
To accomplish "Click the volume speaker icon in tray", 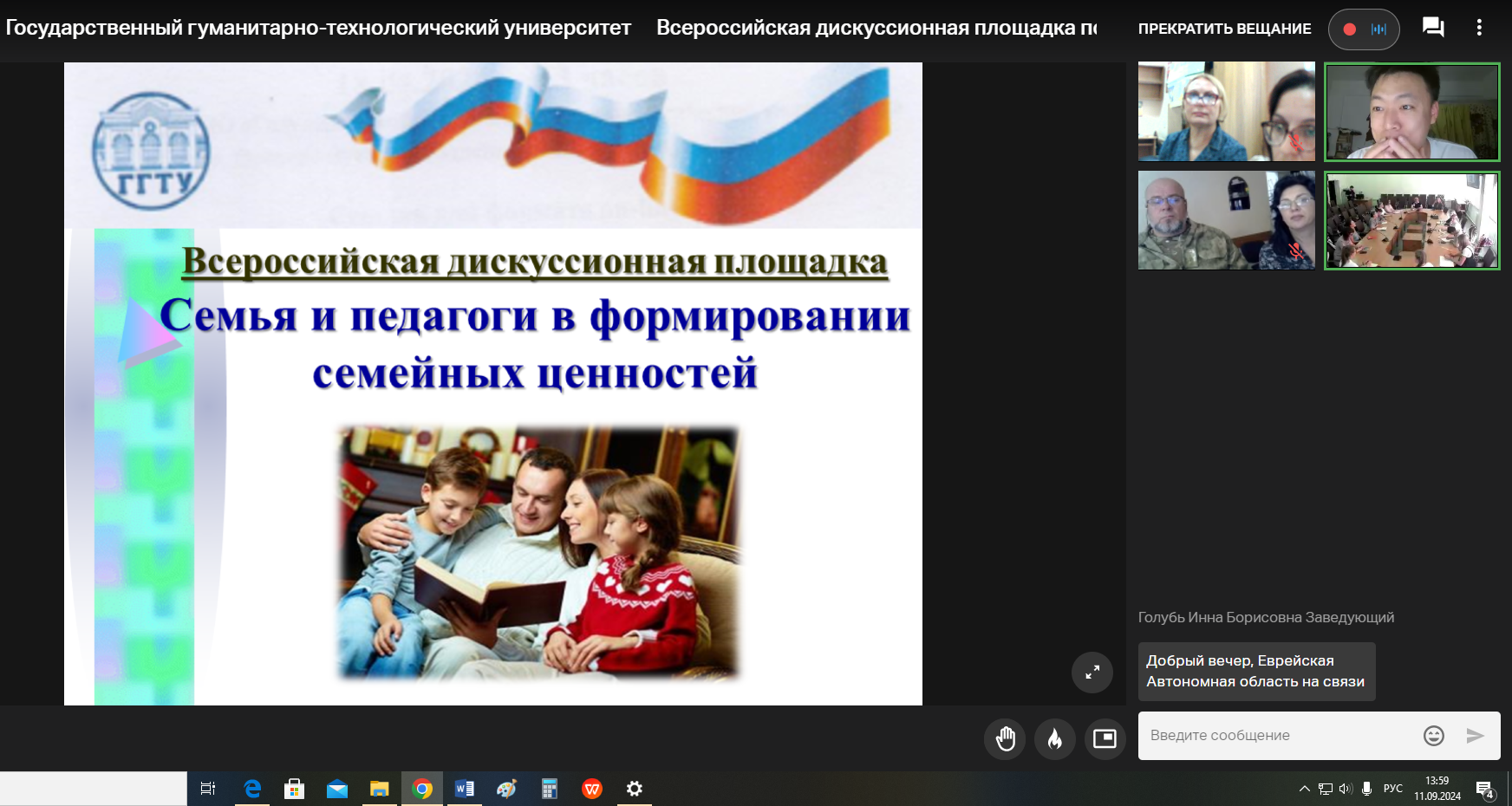I will click(x=1346, y=789).
